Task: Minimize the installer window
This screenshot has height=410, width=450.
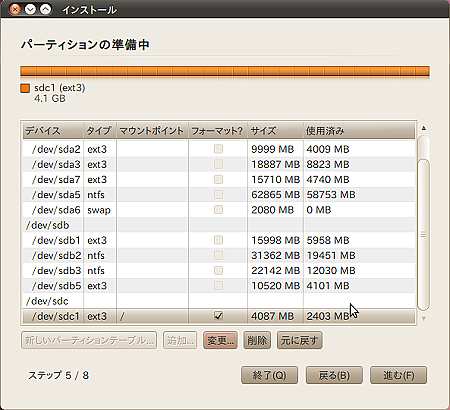Action: click(30, 9)
